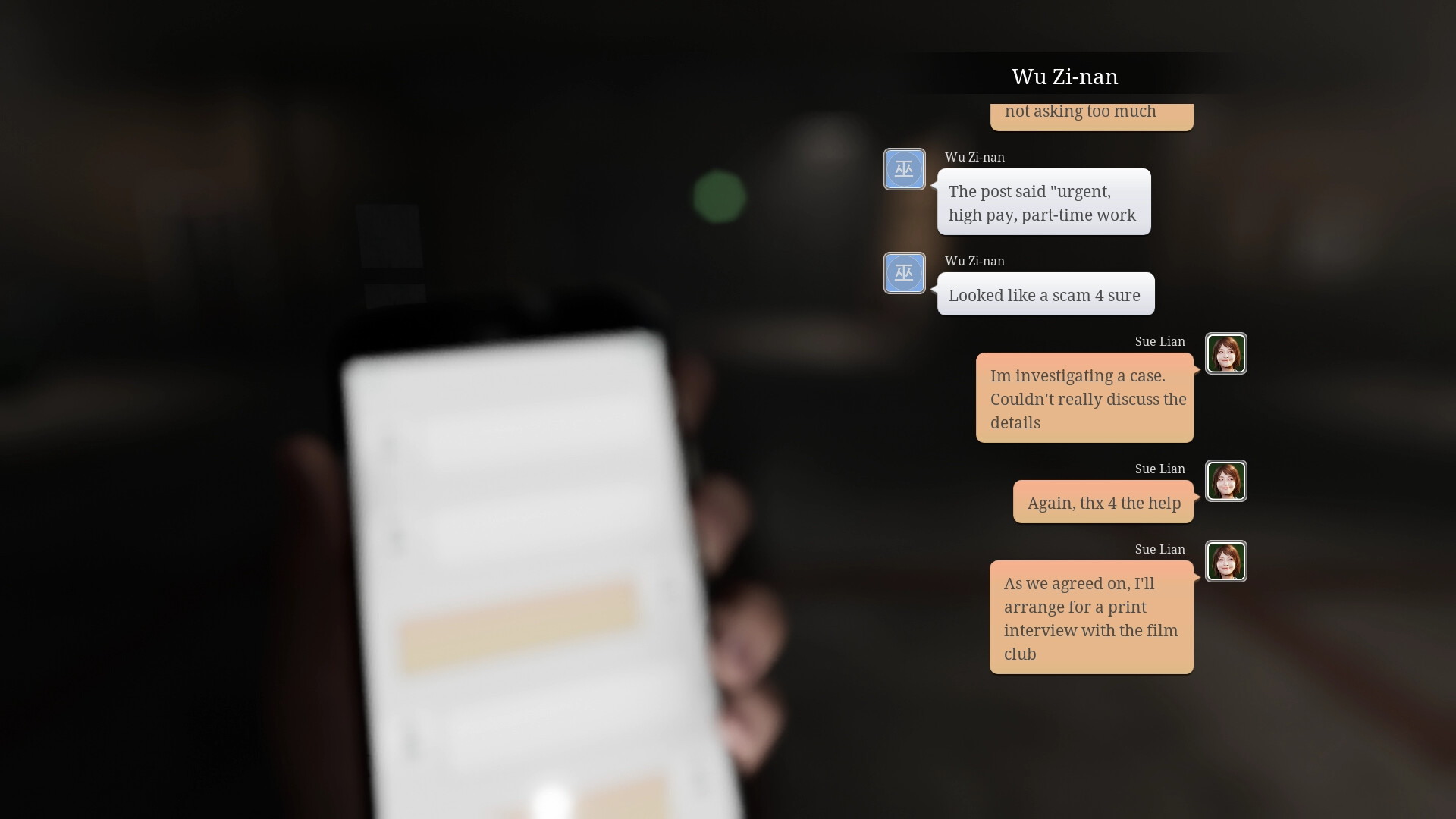This screenshot has height=819, width=1456.
Task: Toggle read status of Sue Lian messages
Action: (x=1225, y=354)
